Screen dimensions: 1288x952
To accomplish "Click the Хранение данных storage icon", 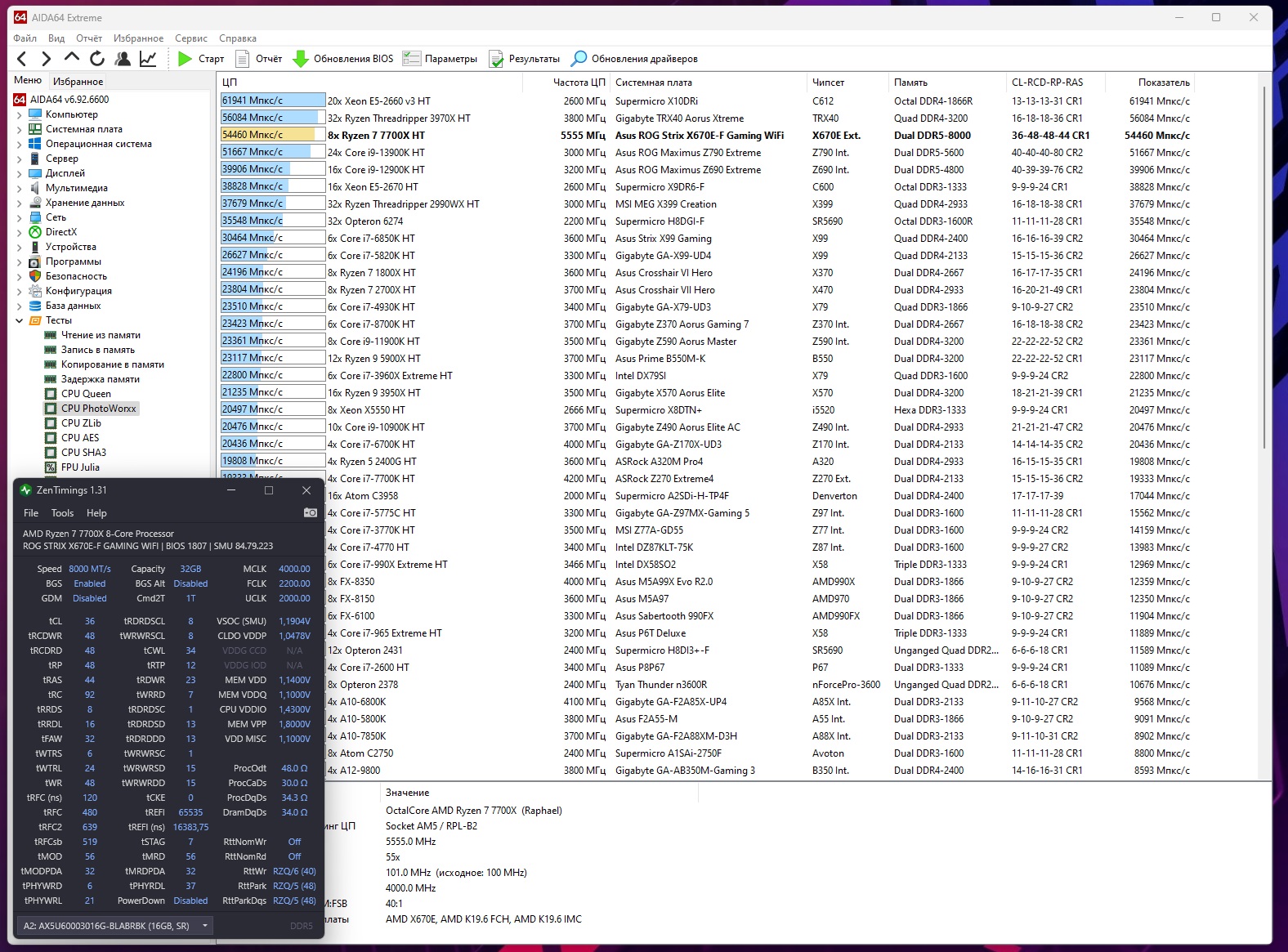I will 35,203.
